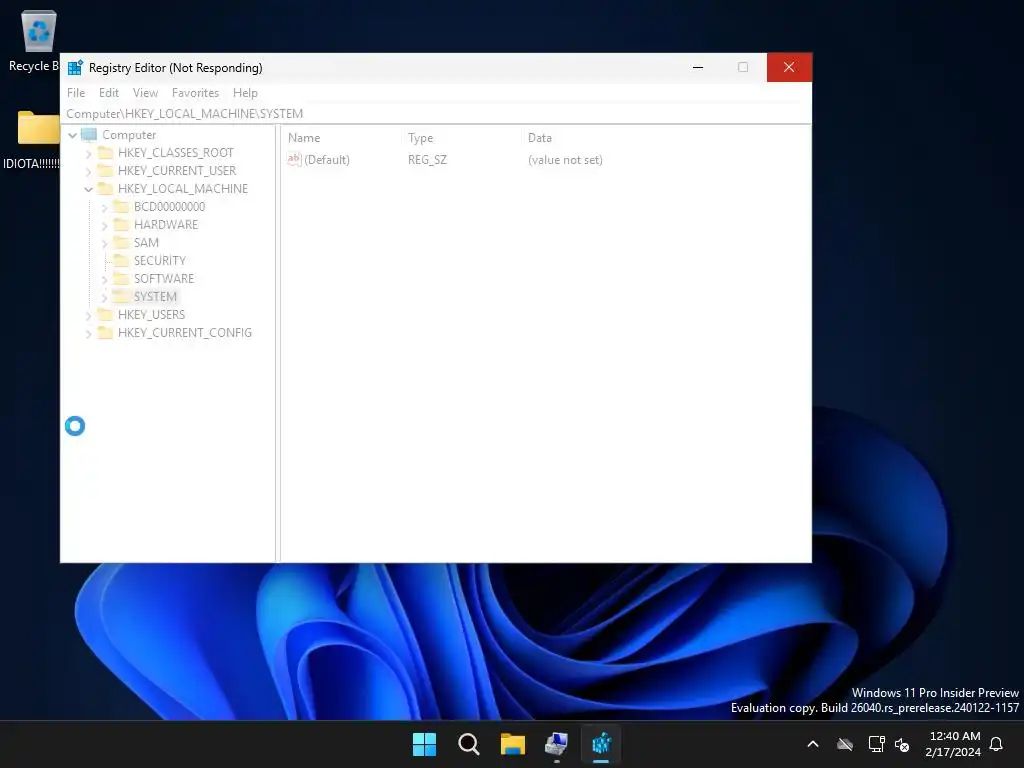
Task: Expand the BCD00000000 key chevron
Action: tap(104, 208)
